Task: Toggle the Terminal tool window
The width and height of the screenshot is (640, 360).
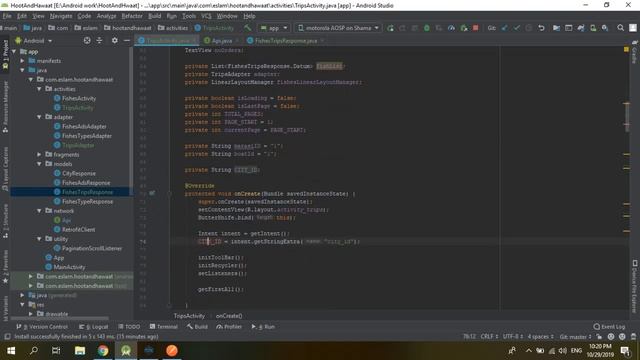Action: [163, 327]
